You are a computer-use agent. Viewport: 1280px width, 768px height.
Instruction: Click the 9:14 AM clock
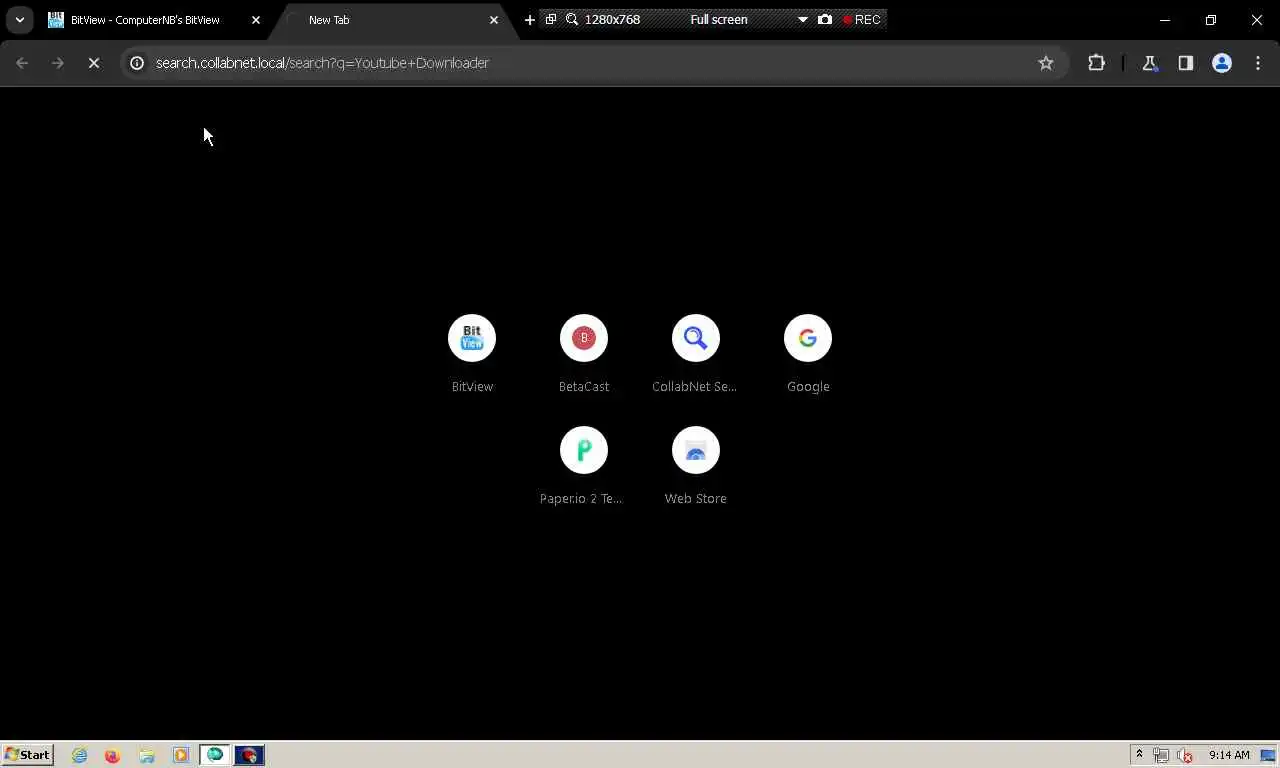click(1229, 755)
